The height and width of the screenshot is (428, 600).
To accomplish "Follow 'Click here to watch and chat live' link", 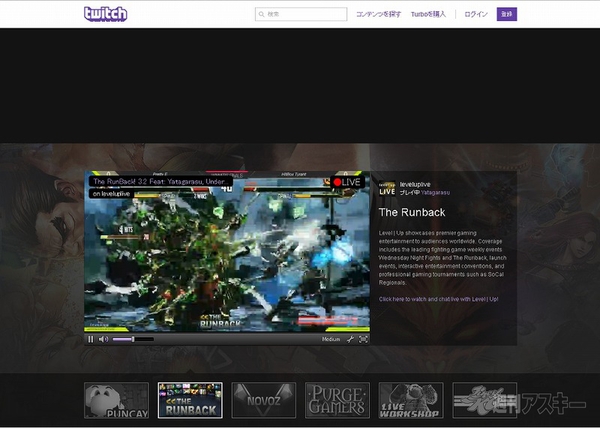I will pos(439,299).
